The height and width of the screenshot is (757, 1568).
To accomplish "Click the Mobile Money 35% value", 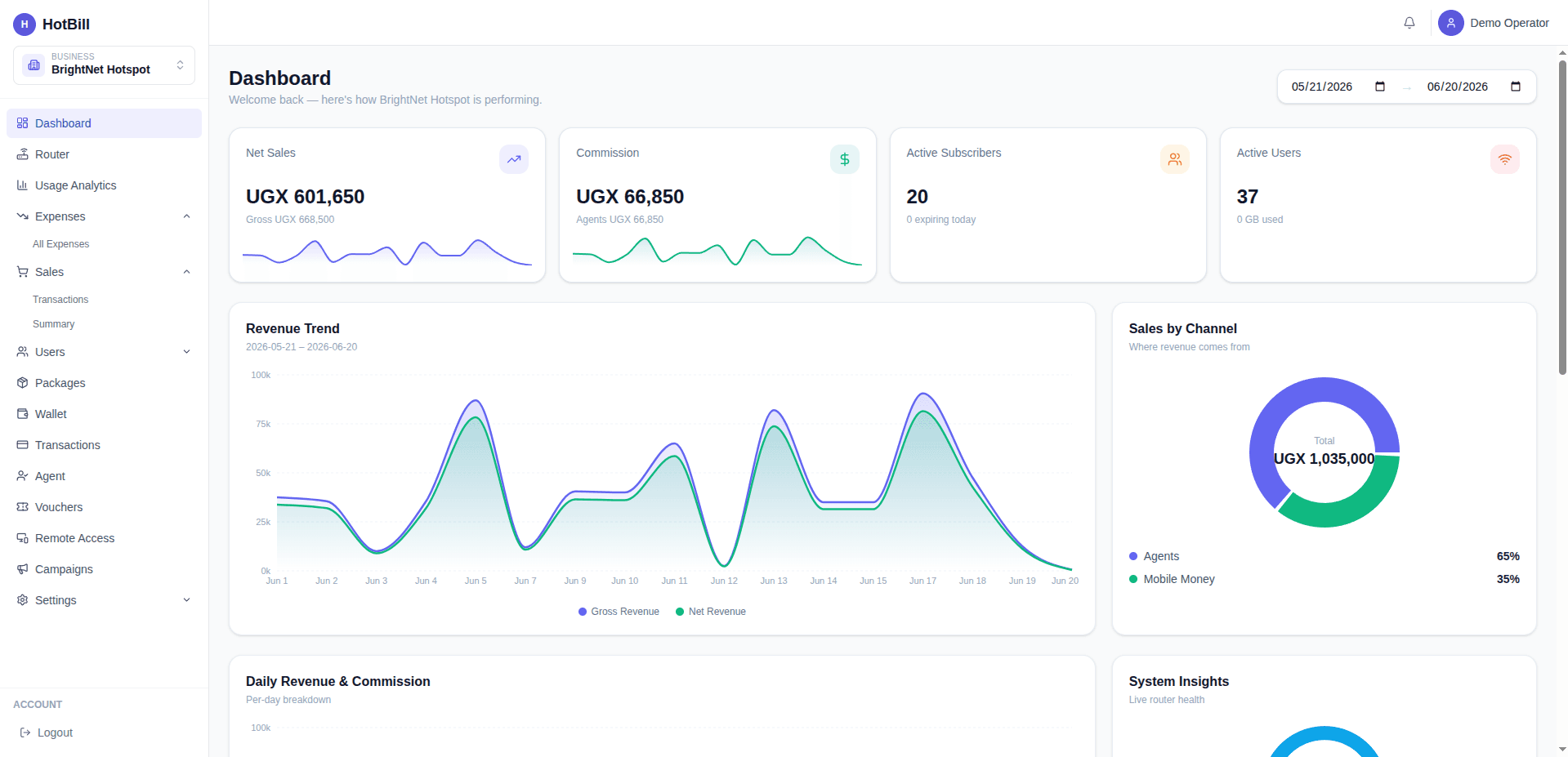I will (1508, 579).
